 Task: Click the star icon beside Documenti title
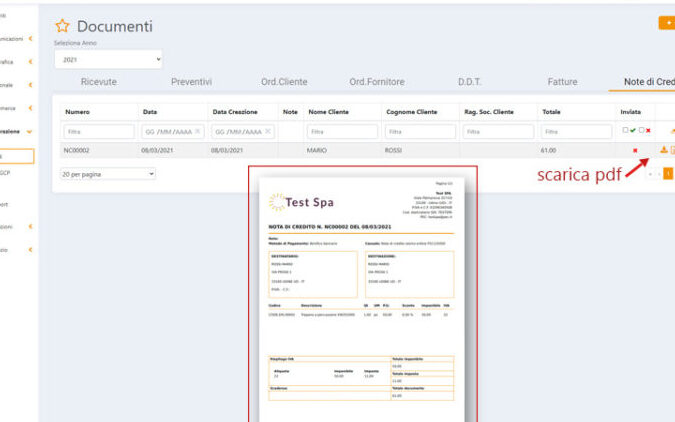(x=62, y=26)
